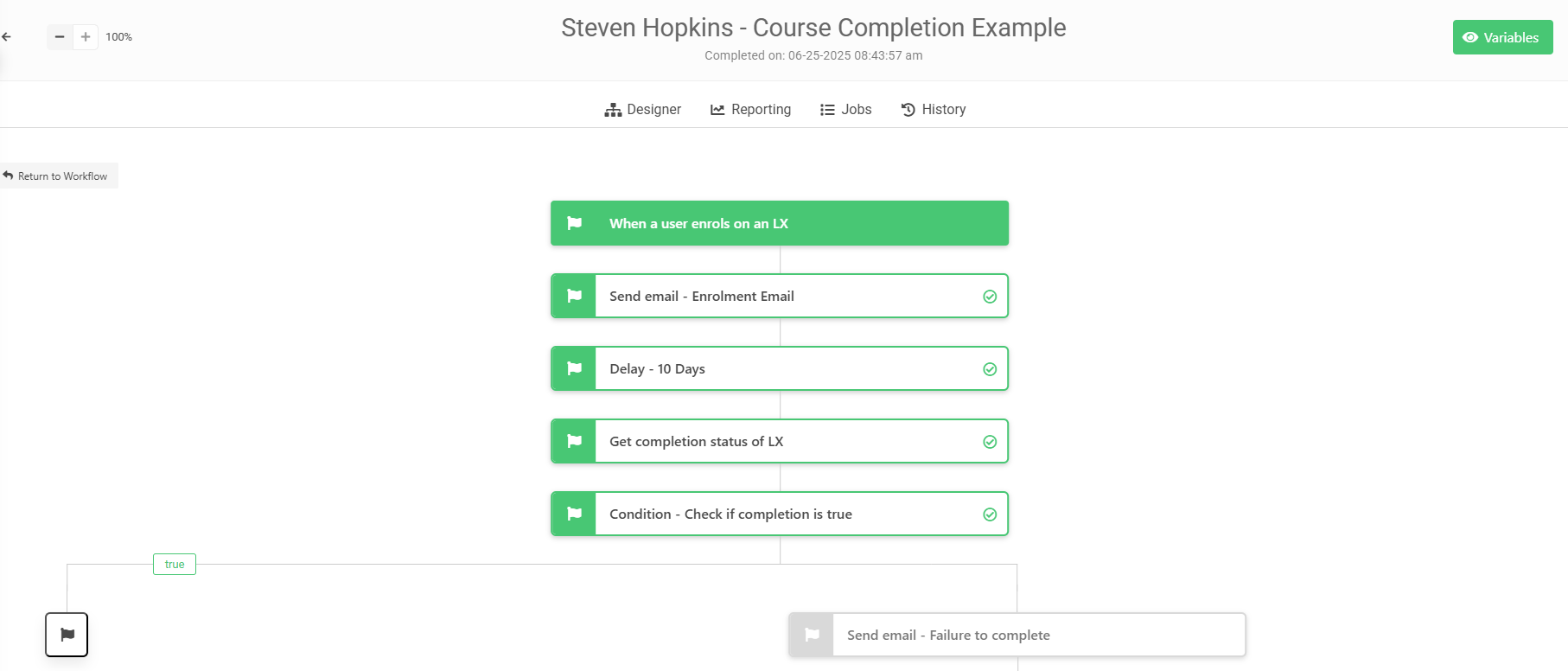The height and width of the screenshot is (671, 1568).
Task: Click checkmark status icon on Delay step
Action: [990, 369]
